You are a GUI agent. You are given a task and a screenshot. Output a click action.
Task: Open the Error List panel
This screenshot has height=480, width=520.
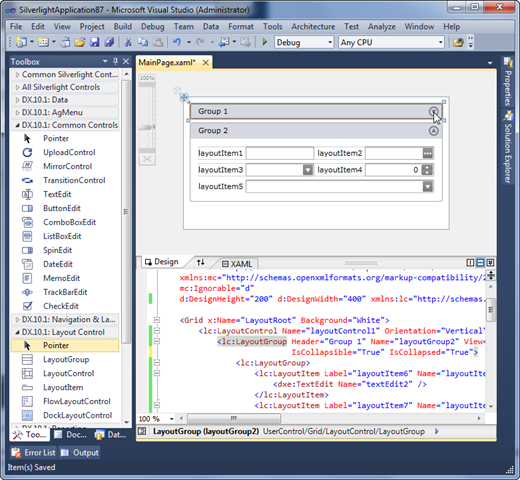click(x=33, y=453)
